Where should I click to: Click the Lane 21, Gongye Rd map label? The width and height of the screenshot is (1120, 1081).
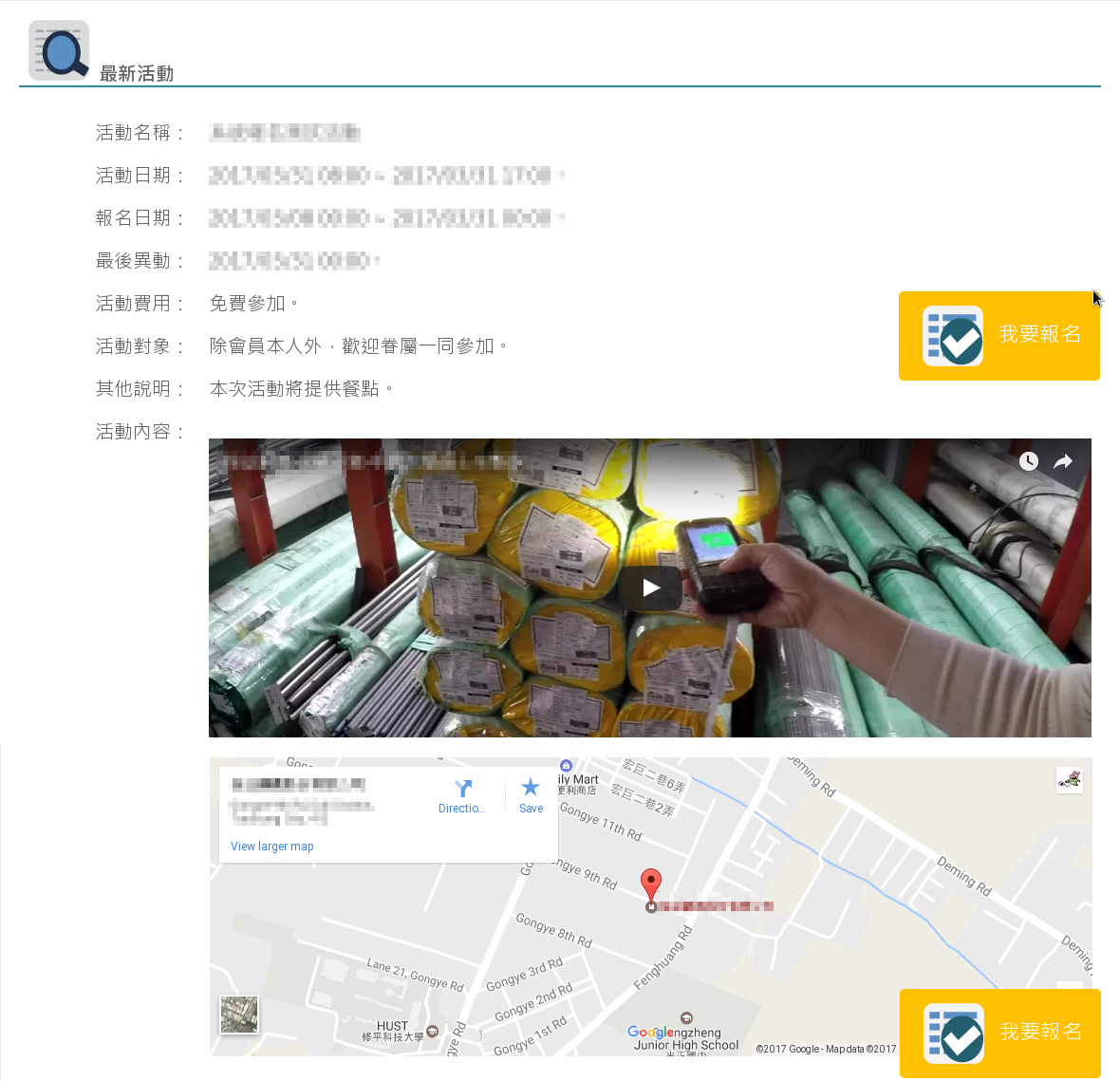click(415, 976)
